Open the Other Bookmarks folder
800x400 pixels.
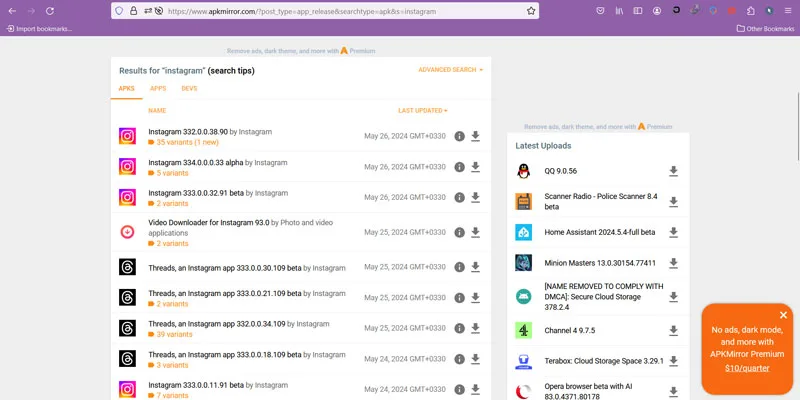(765, 29)
